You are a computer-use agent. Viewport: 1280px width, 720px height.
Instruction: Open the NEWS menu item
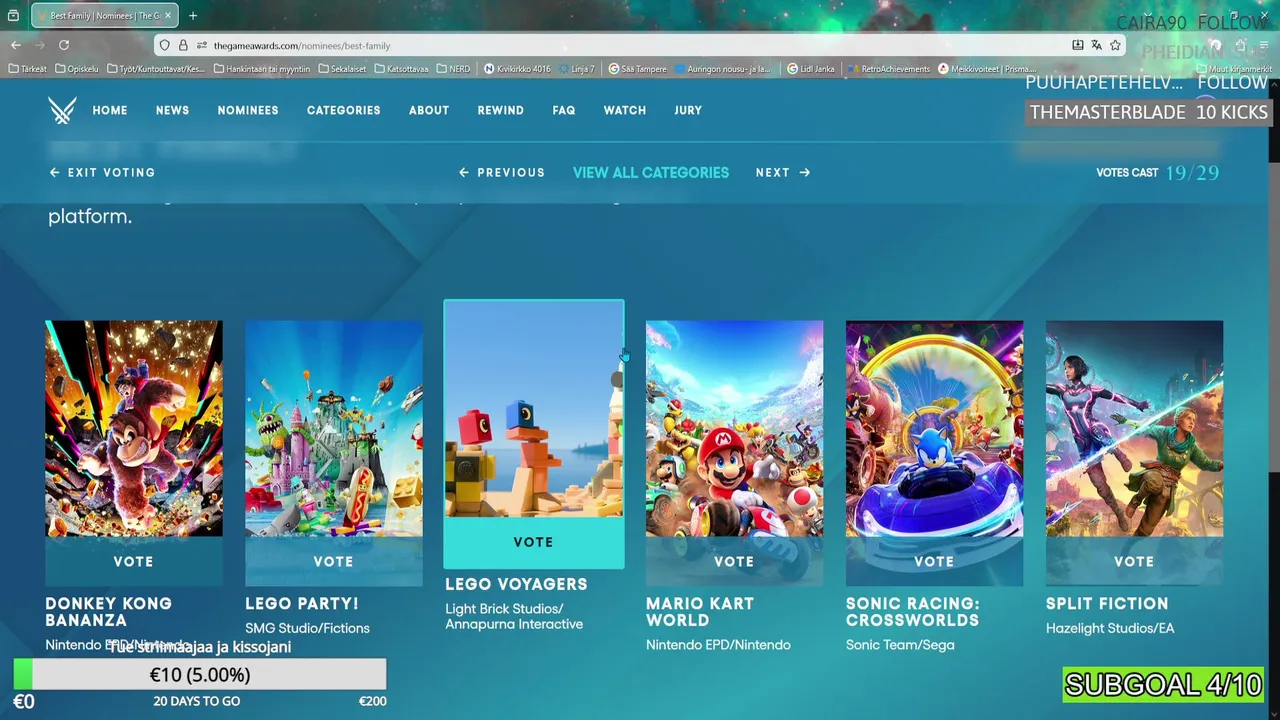pos(172,110)
